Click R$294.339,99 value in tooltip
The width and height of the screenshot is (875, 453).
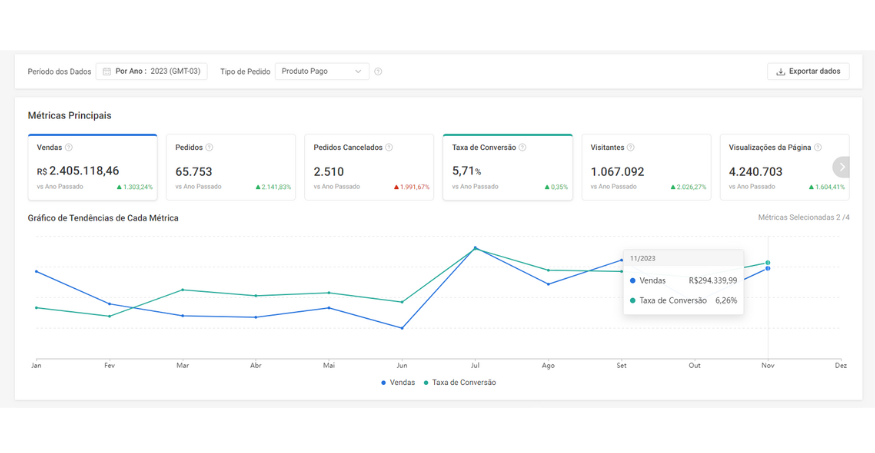coord(713,281)
